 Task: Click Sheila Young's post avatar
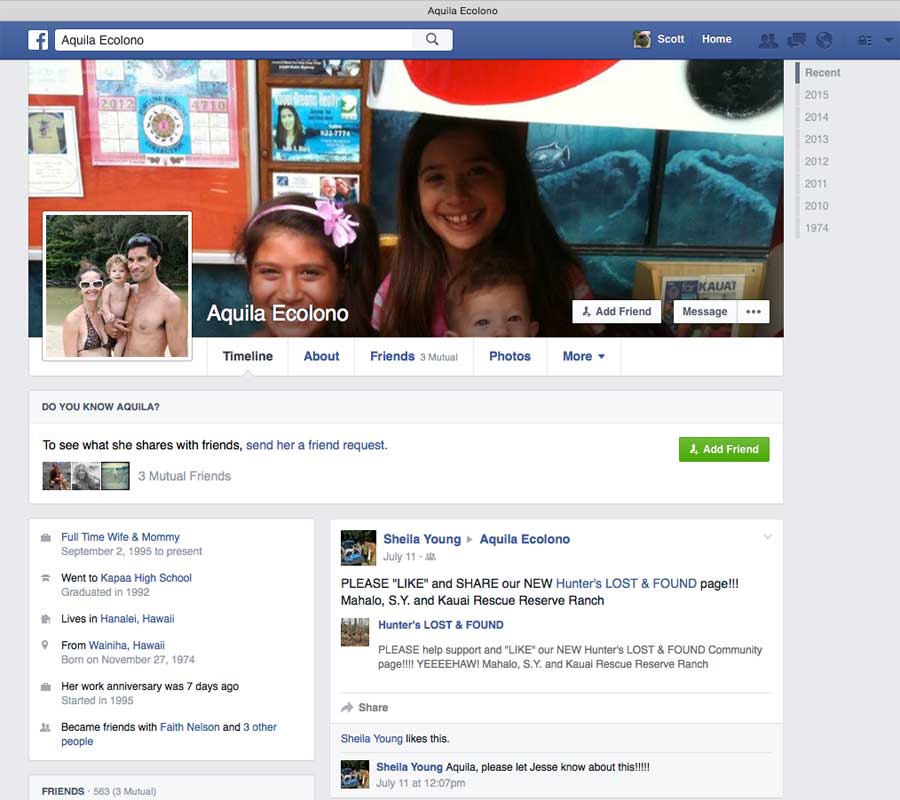358,547
